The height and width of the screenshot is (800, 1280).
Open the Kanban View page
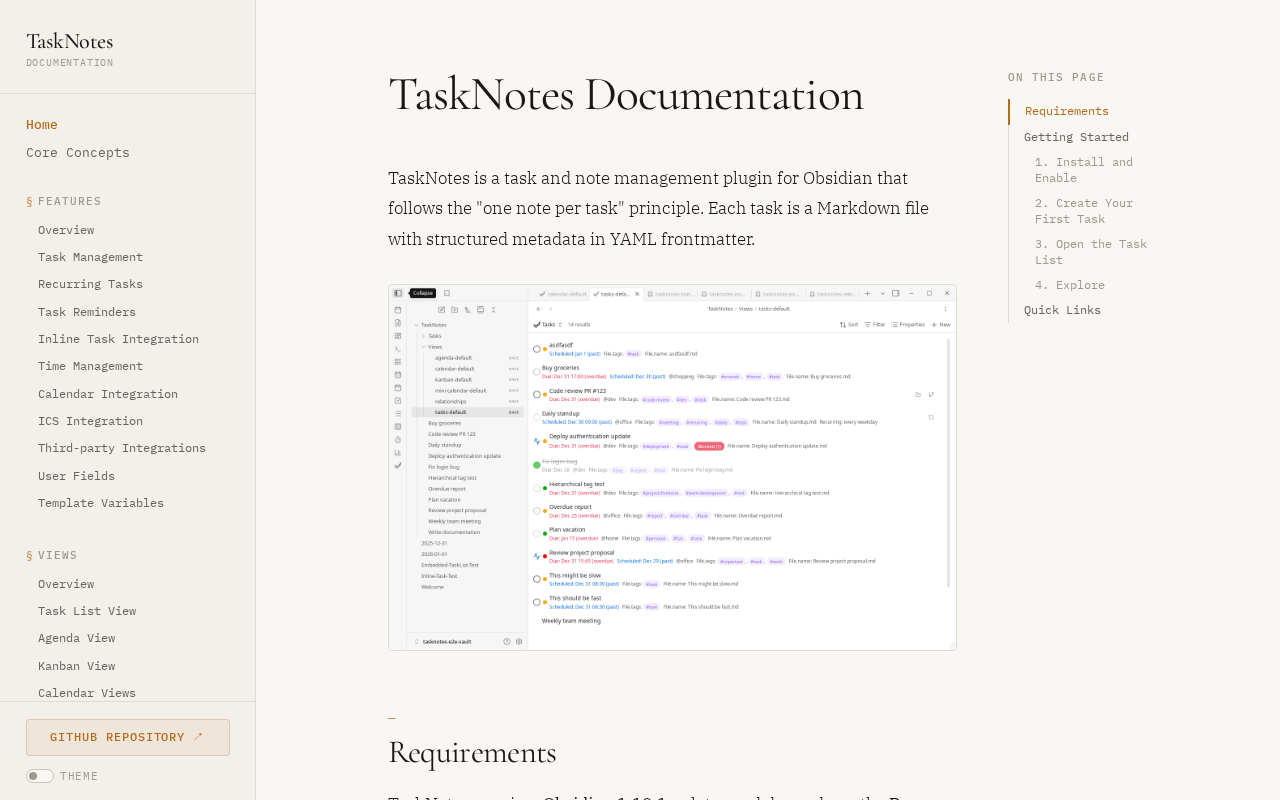click(76, 666)
